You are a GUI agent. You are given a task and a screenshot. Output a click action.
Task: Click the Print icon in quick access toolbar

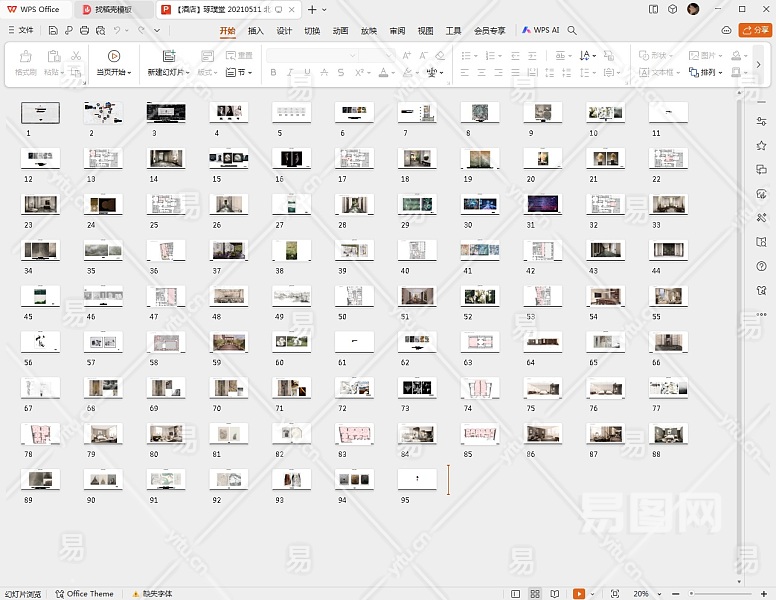tap(83, 31)
